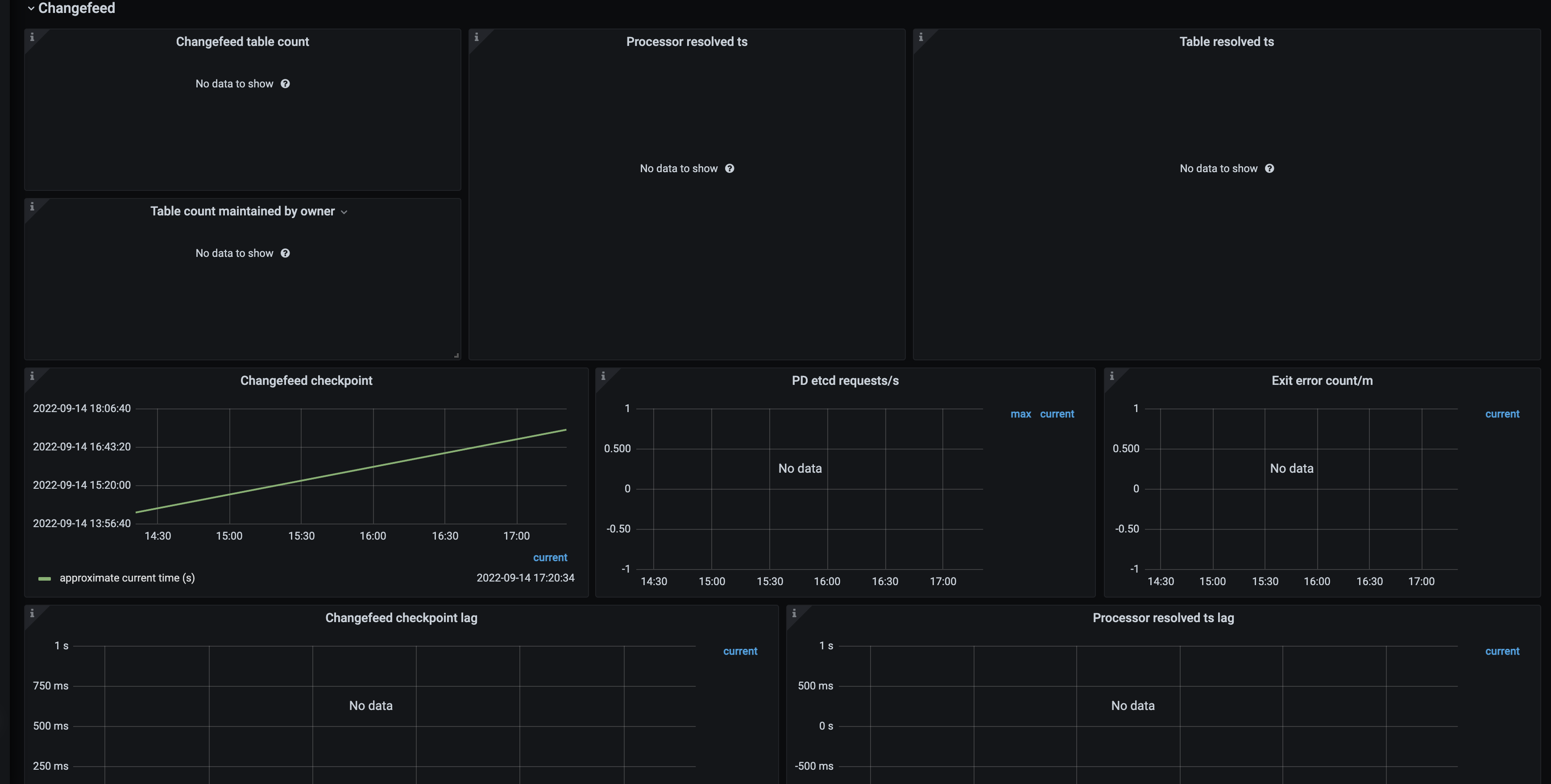Click info icon on Changefeed checkpoint panel
Viewport: 1551px width, 784px height.
32,376
